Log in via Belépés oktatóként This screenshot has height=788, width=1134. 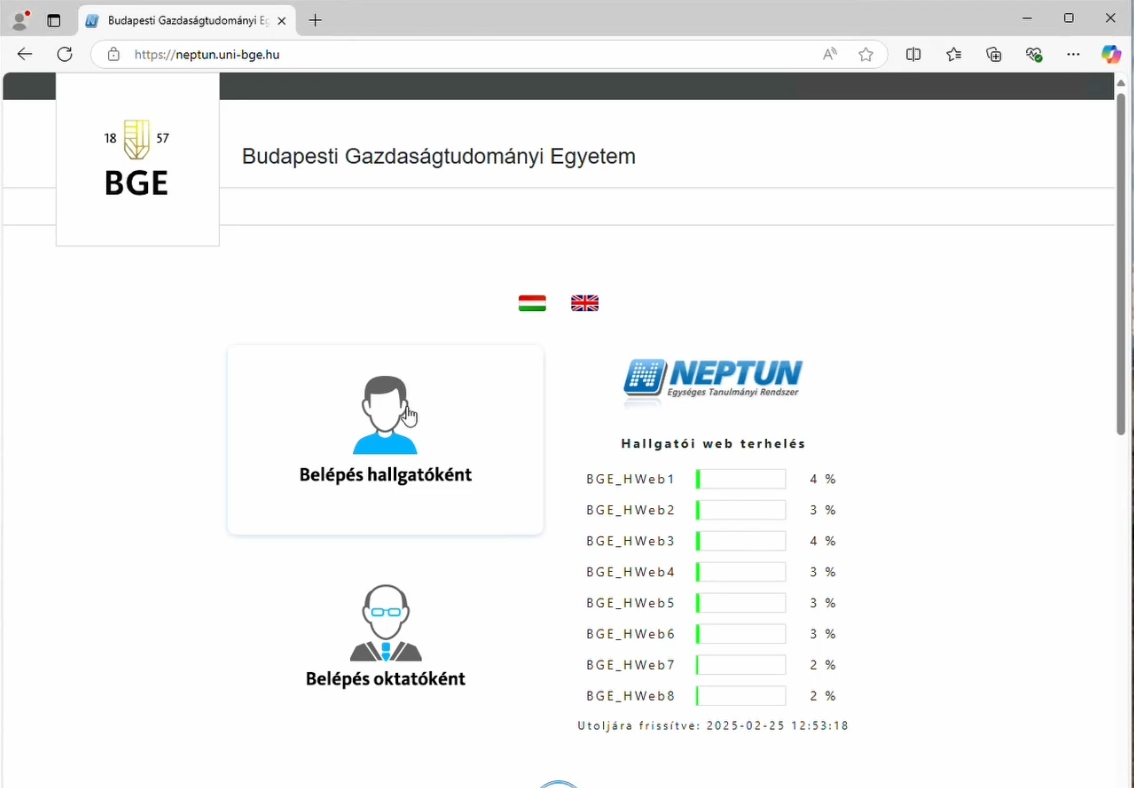point(385,679)
